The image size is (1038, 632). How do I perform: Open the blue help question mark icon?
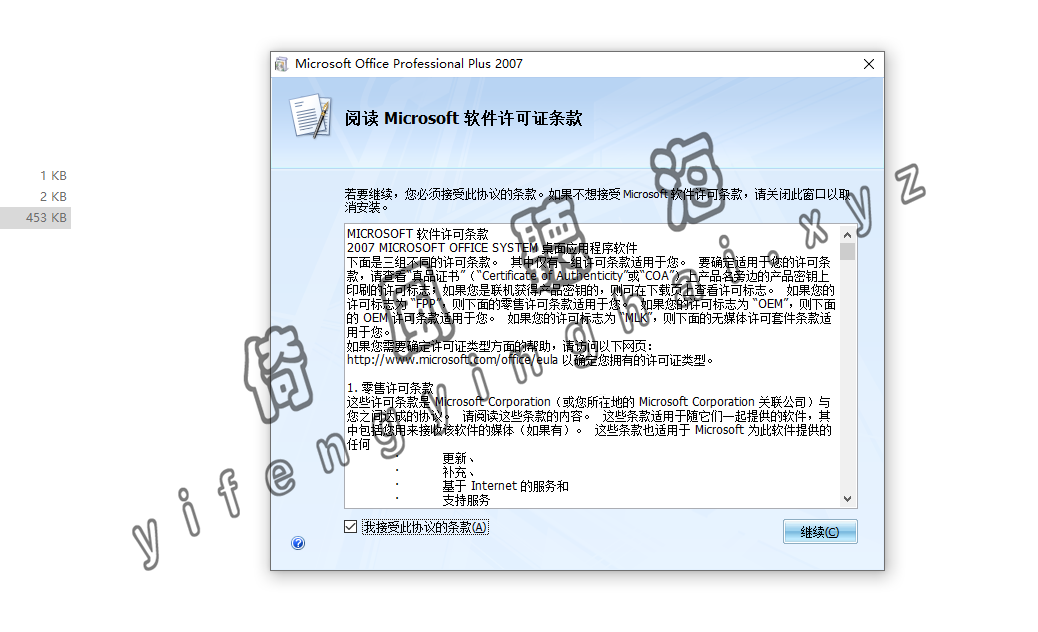(298, 543)
